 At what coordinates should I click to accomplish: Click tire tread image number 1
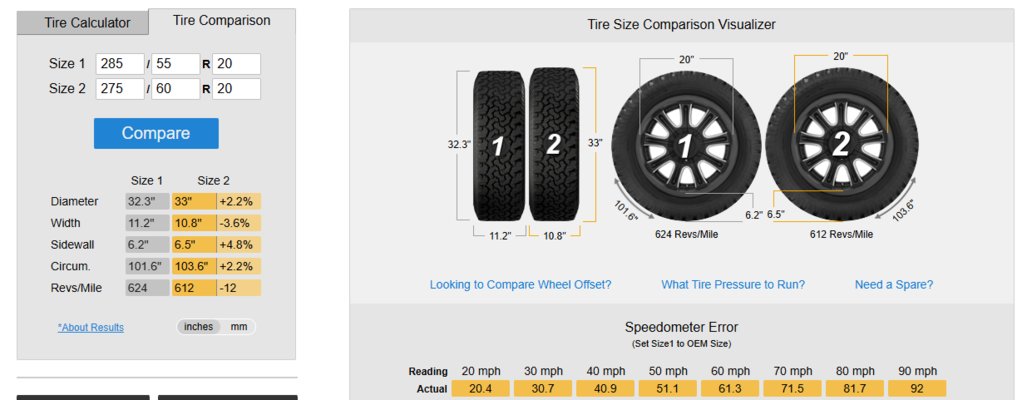(499, 146)
